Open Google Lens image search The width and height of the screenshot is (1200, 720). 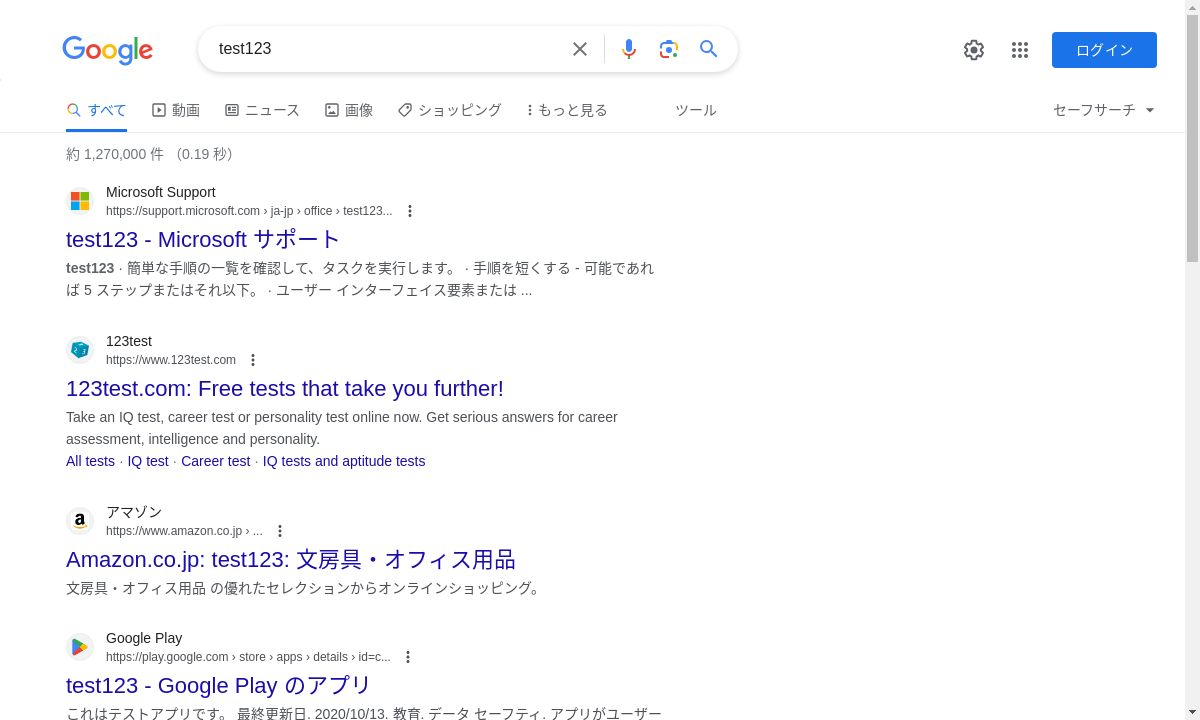pyautogui.click(x=669, y=49)
